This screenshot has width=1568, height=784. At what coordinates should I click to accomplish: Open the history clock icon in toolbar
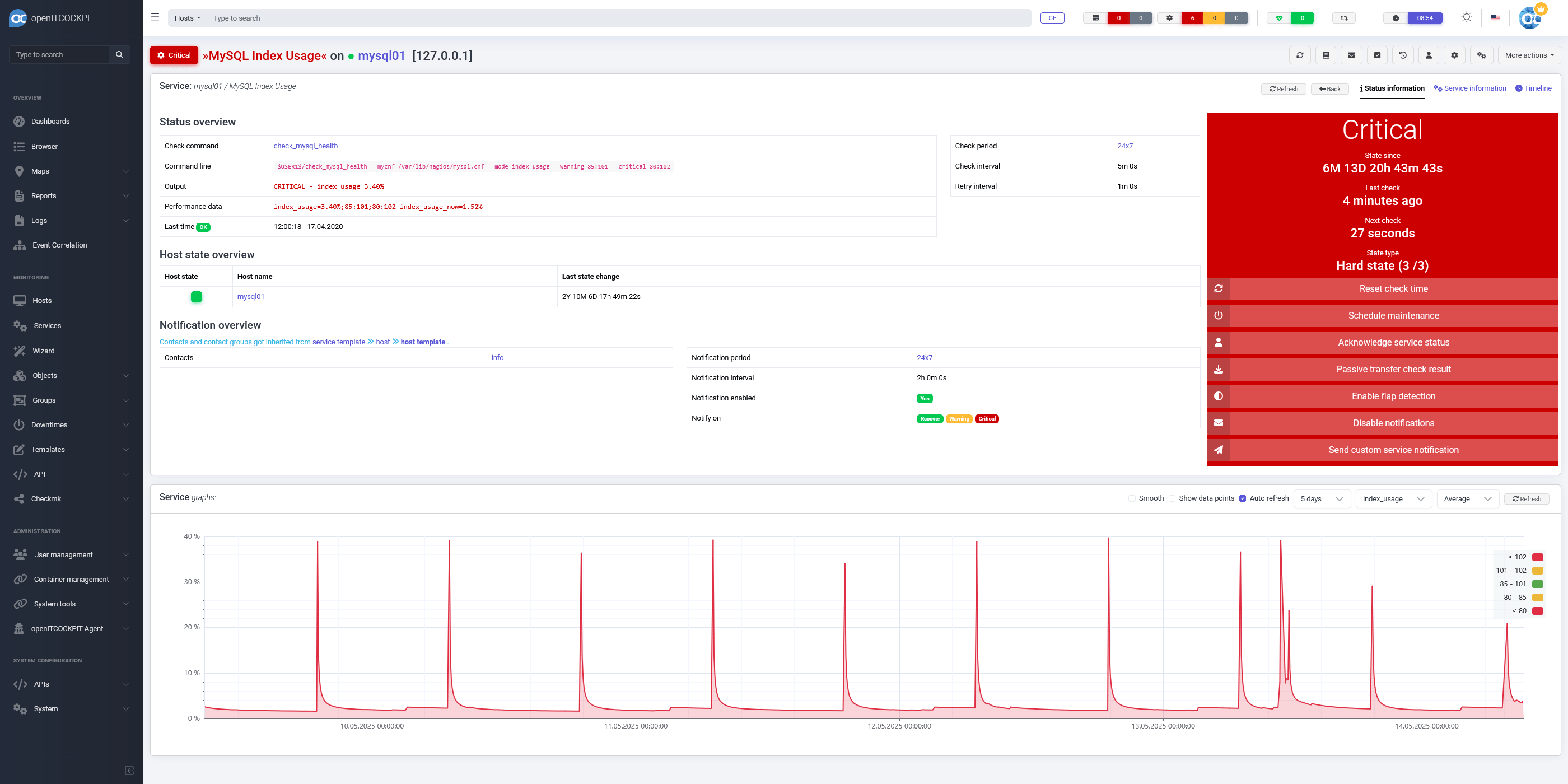coord(1402,55)
